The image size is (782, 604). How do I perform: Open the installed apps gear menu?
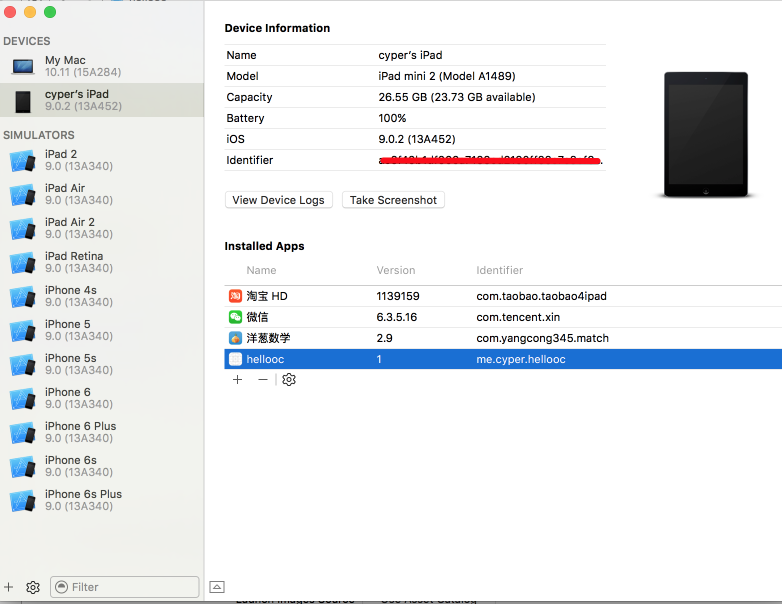point(289,380)
